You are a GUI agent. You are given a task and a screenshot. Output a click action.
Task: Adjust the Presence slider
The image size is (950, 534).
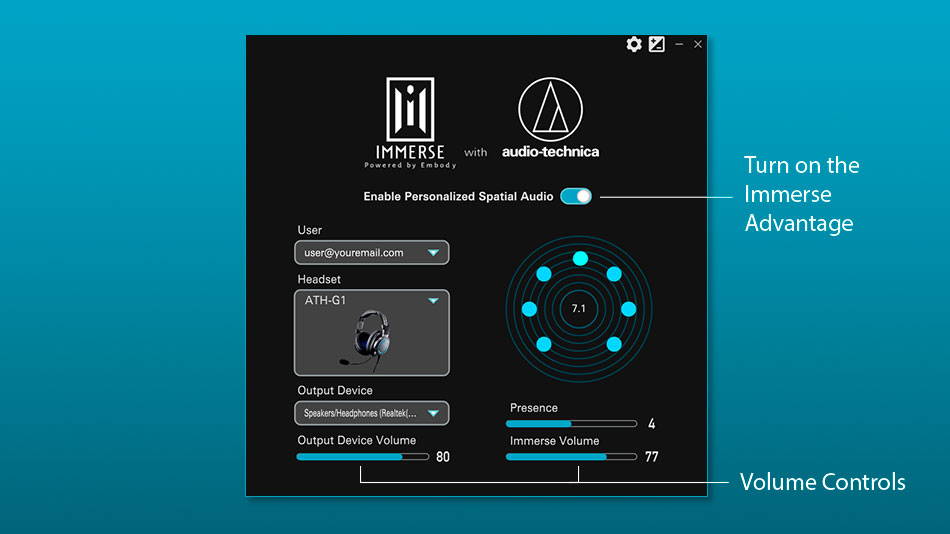(x=571, y=424)
